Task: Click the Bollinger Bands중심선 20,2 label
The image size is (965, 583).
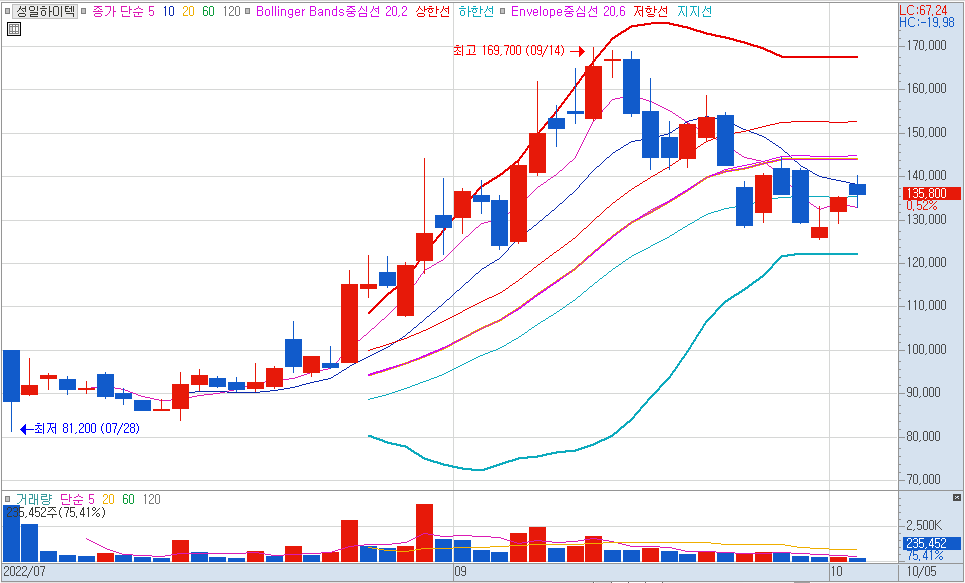Action: click(332, 11)
